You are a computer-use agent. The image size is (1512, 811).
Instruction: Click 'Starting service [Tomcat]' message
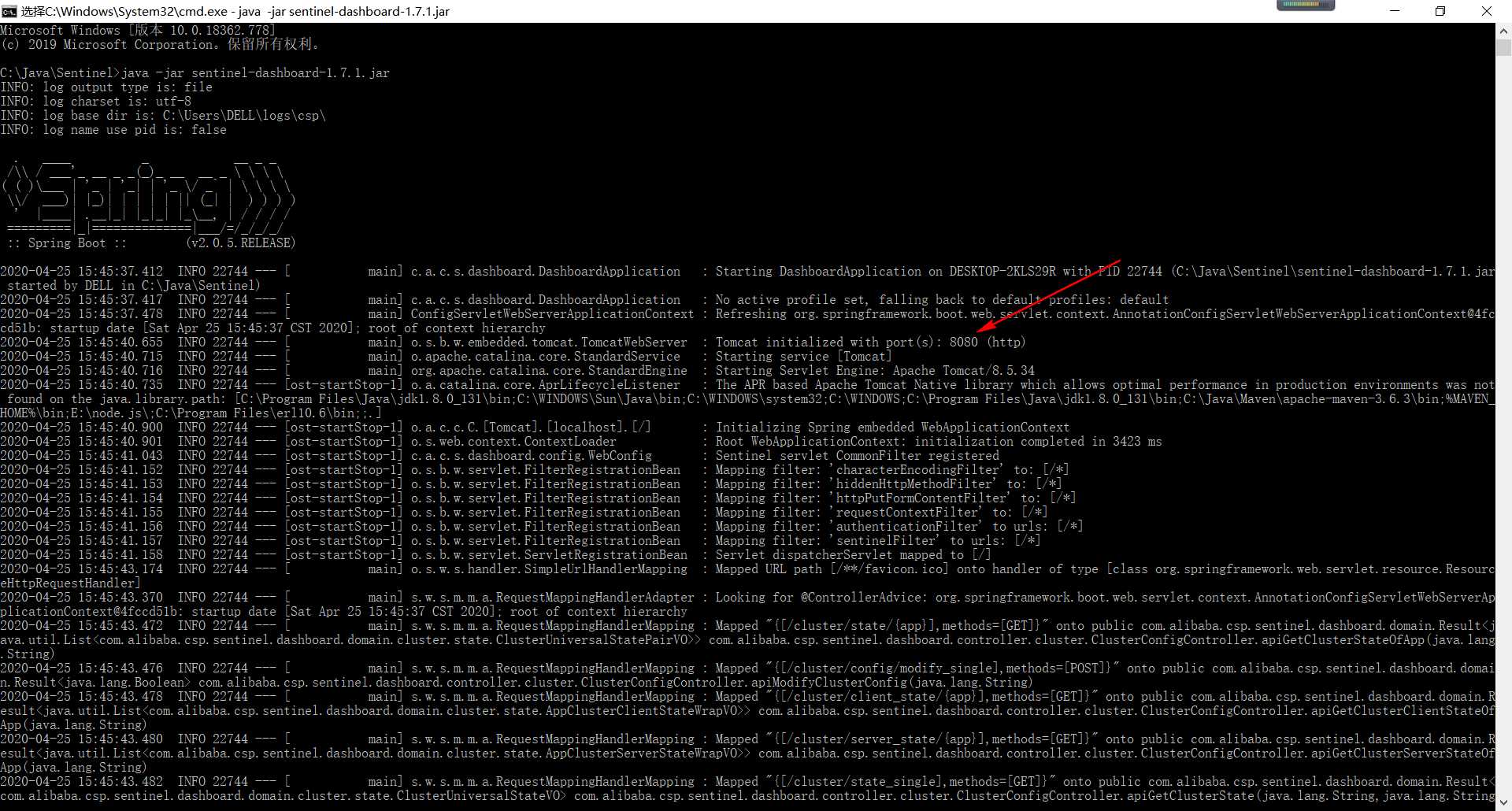click(803, 357)
